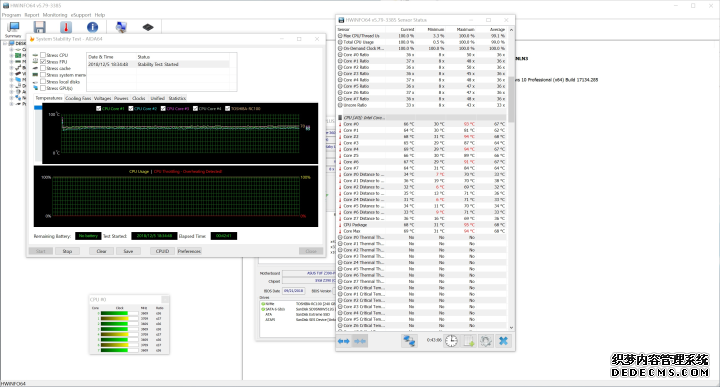
Task: Click the Stress FPU icon beside its checkbox
Action: (x=35, y=62)
